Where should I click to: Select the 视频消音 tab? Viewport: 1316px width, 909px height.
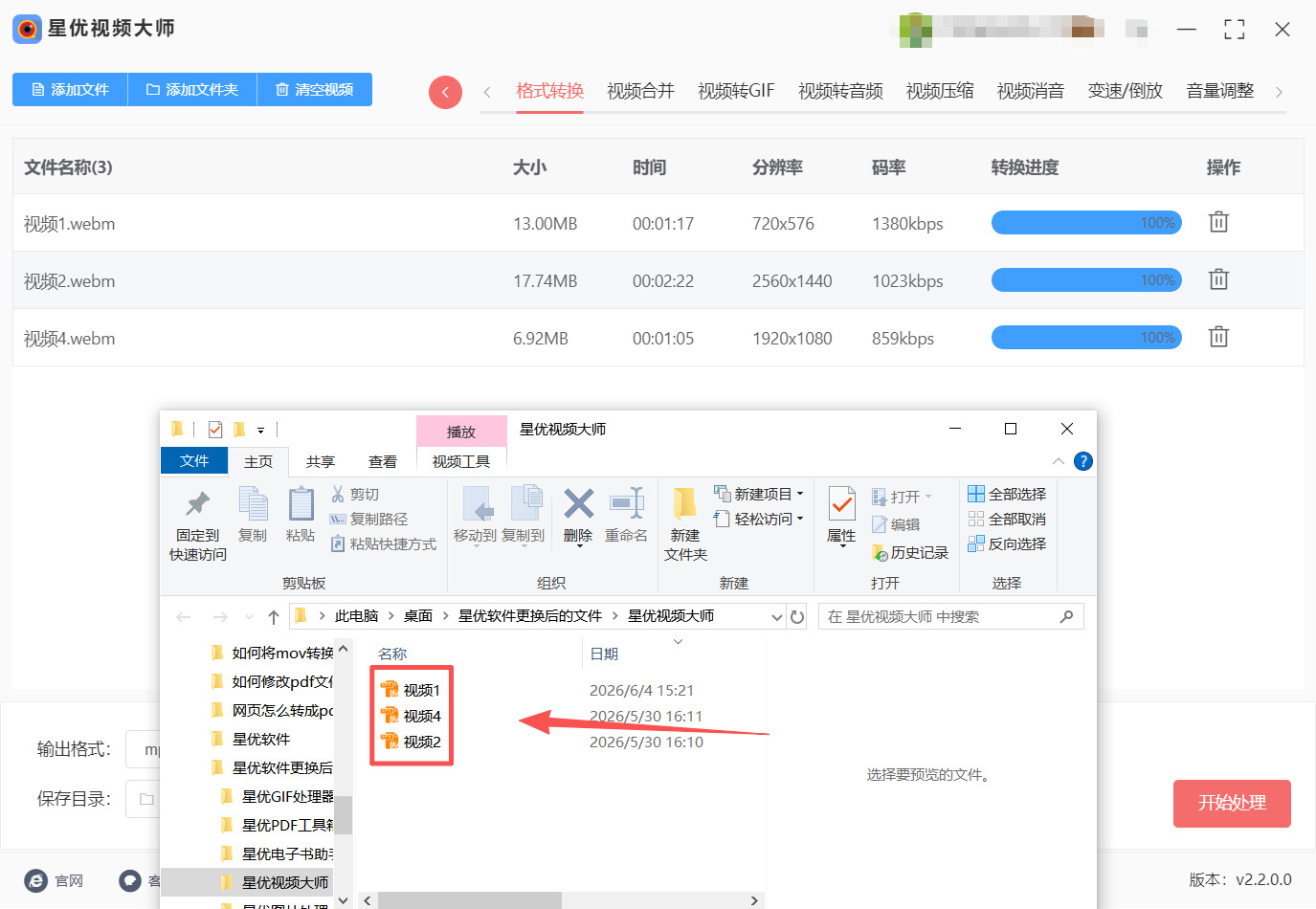1031,91
